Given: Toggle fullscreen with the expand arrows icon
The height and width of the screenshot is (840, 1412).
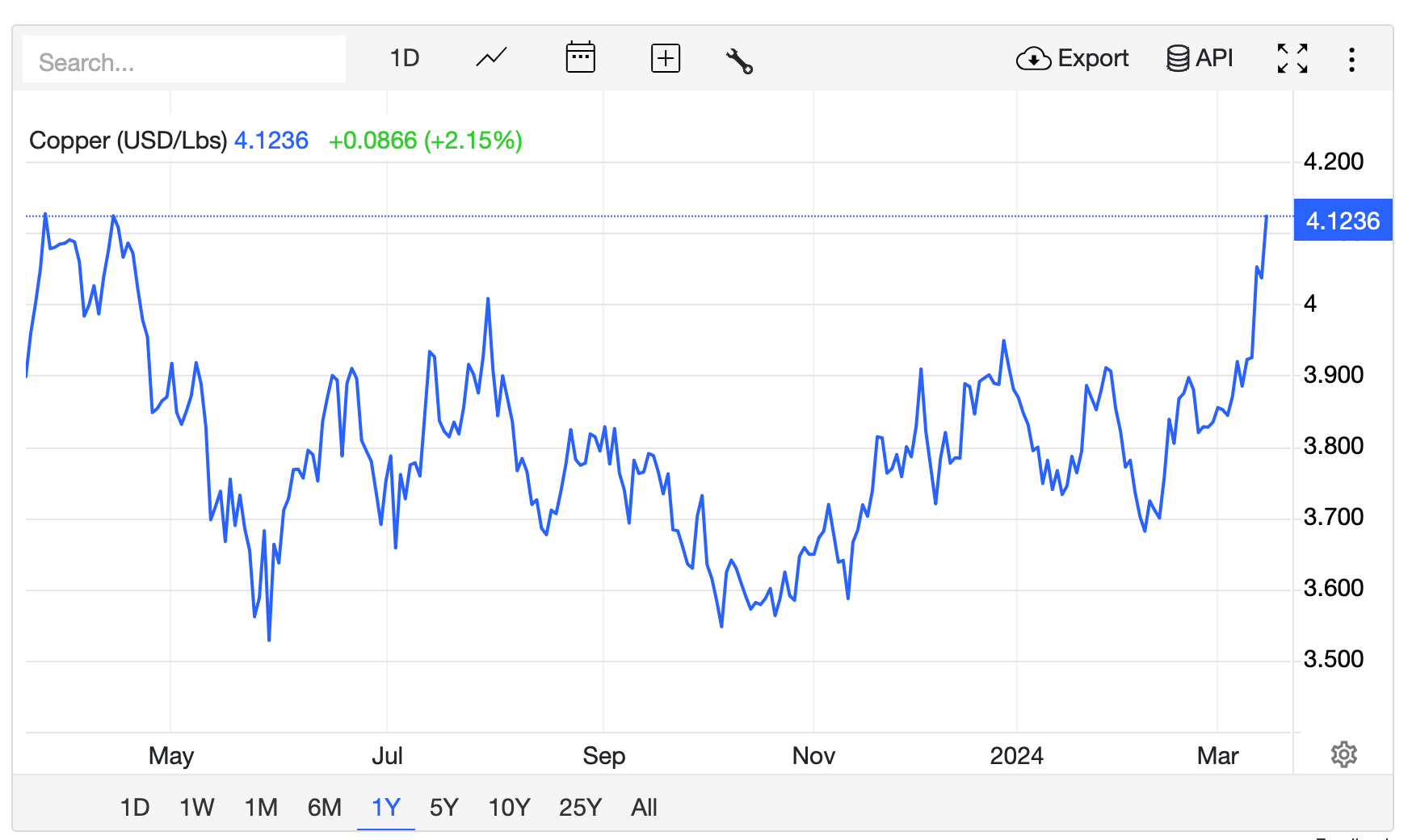Looking at the screenshot, I should [x=1292, y=59].
